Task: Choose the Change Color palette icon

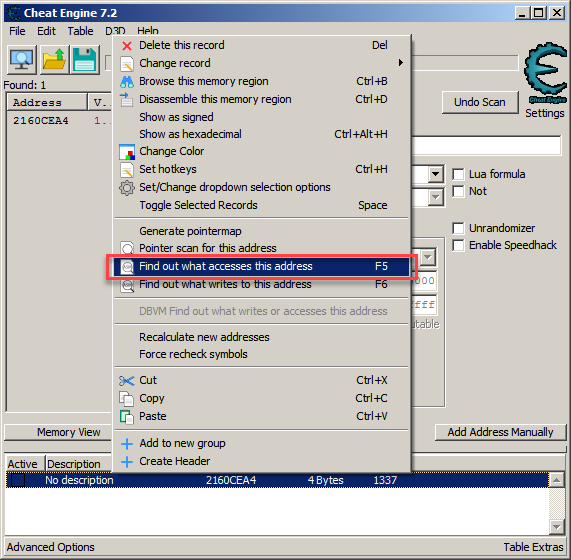Action: pyautogui.click(x=127, y=152)
